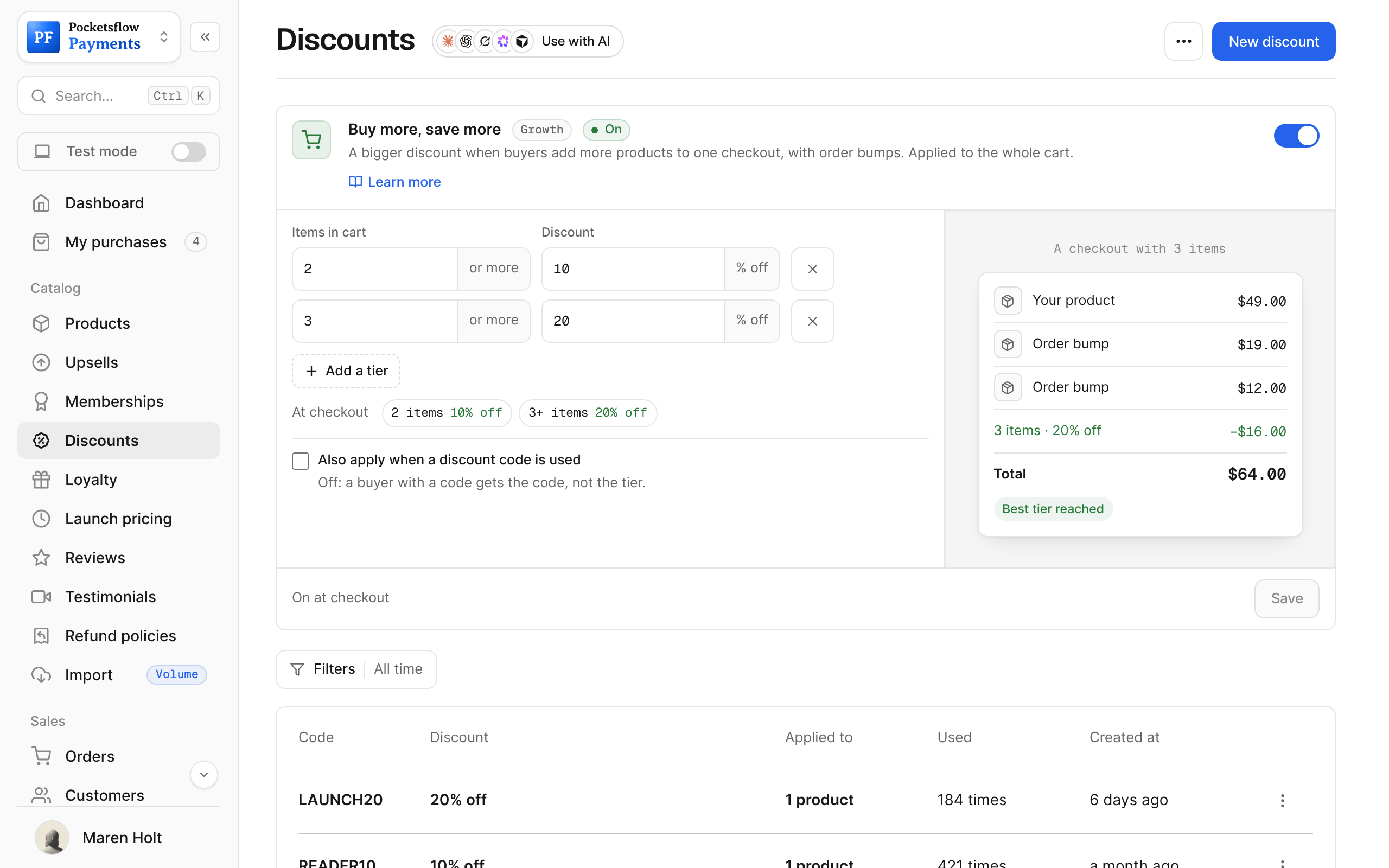Save the tier discount settings

click(x=1286, y=599)
